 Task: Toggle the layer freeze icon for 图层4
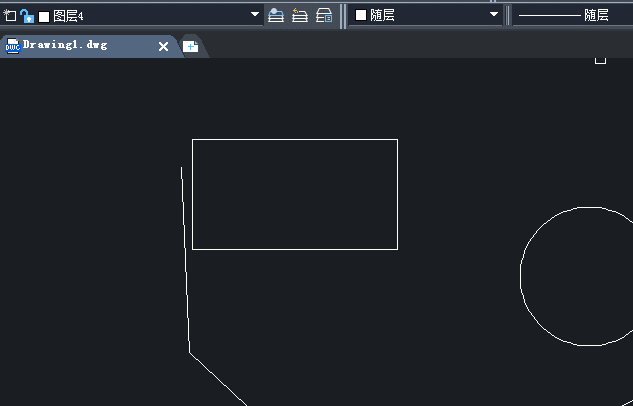pyautogui.click(x=9, y=16)
